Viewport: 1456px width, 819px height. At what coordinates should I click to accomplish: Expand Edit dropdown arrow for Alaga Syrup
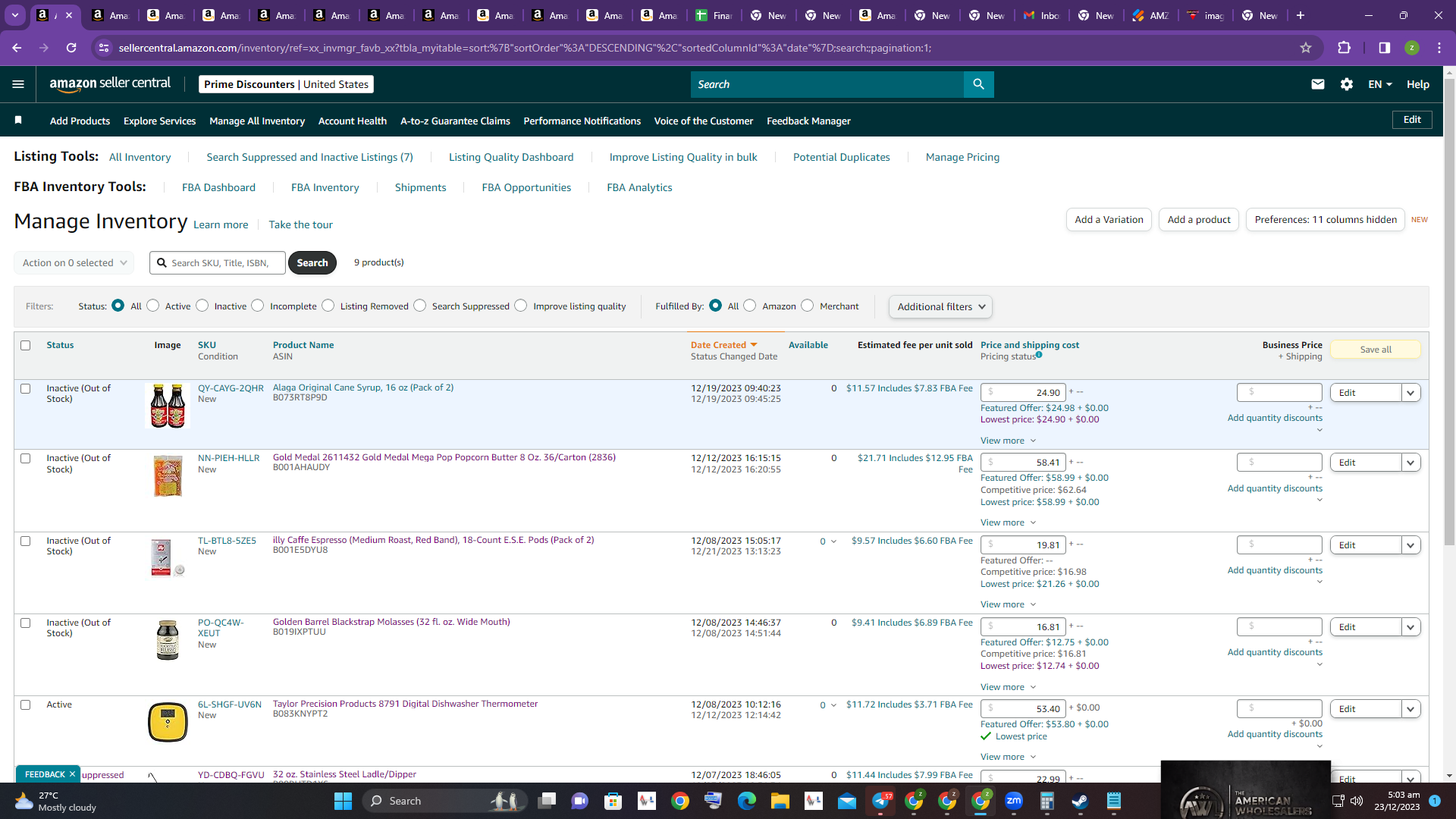[x=1410, y=393]
